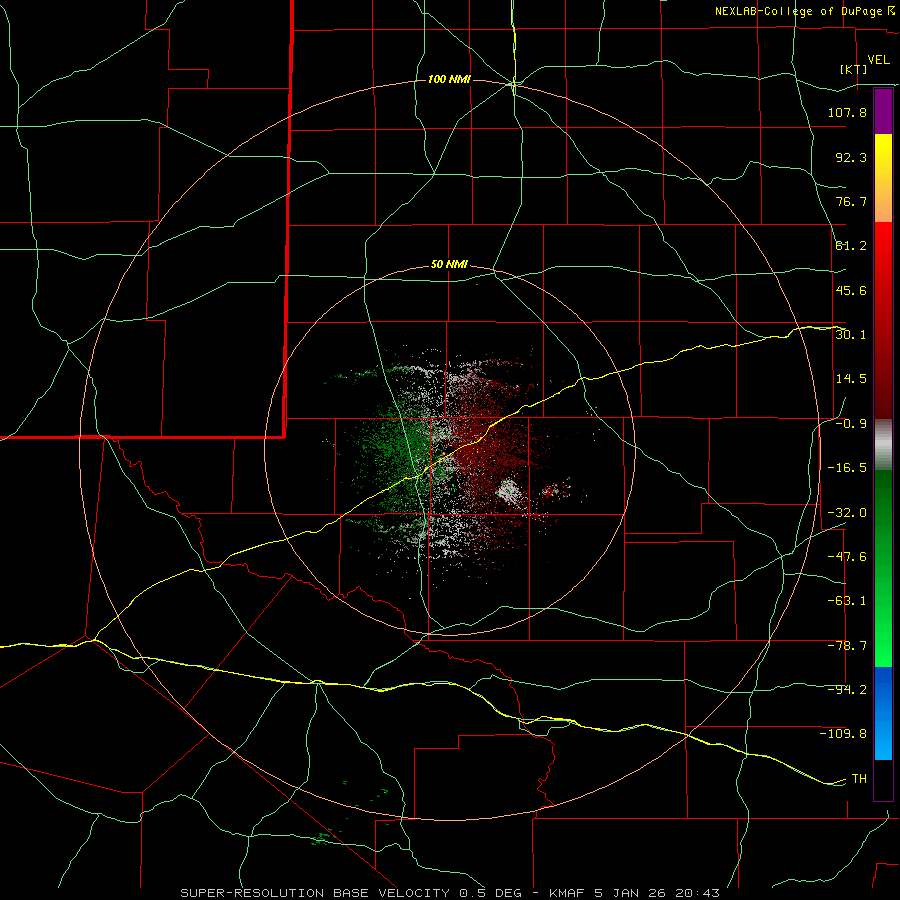The height and width of the screenshot is (900, 900).
Task: Click the -47.6 velocity scale value
Action: tap(847, 556)
